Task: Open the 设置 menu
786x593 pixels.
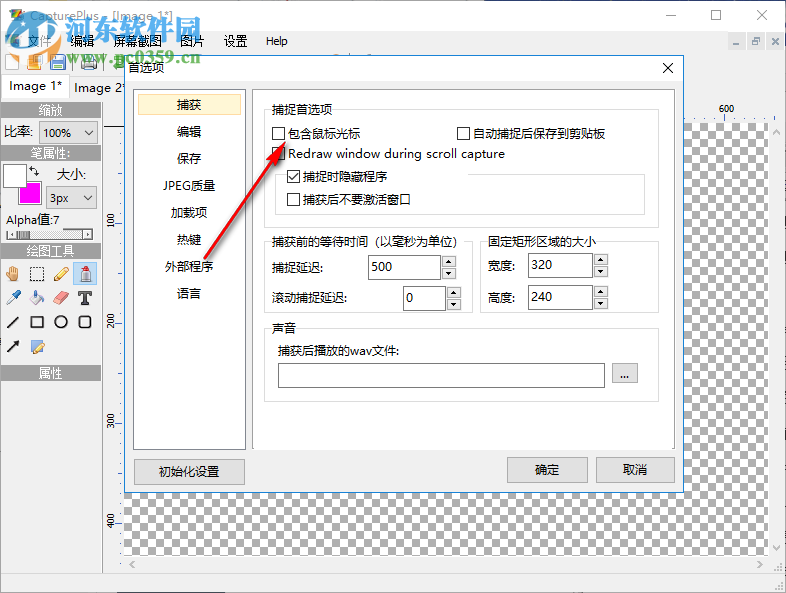Action: coord(236,41)
